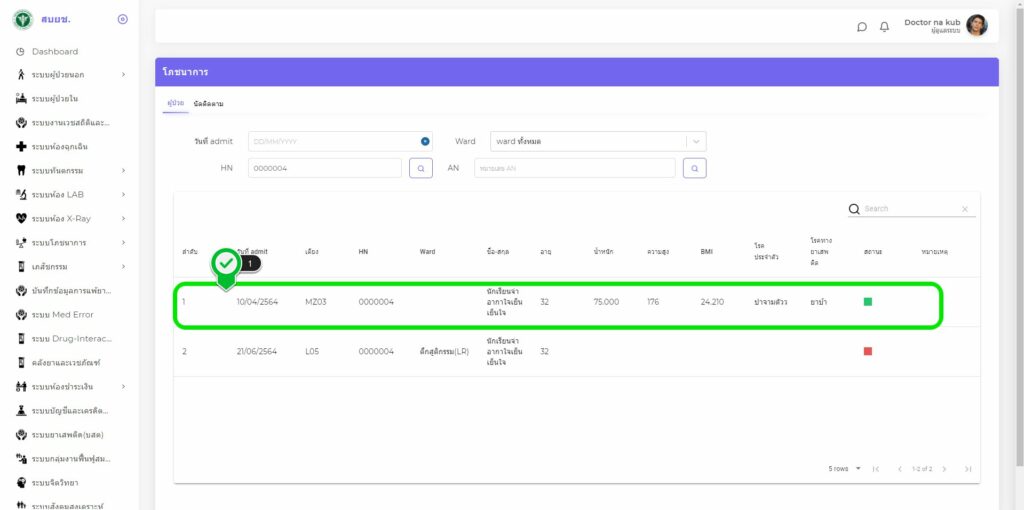Viewport: 1024px width, 510px height.
Task: Click the tooth icon for ระบบทันตกรรม
Action: [20, 170]
